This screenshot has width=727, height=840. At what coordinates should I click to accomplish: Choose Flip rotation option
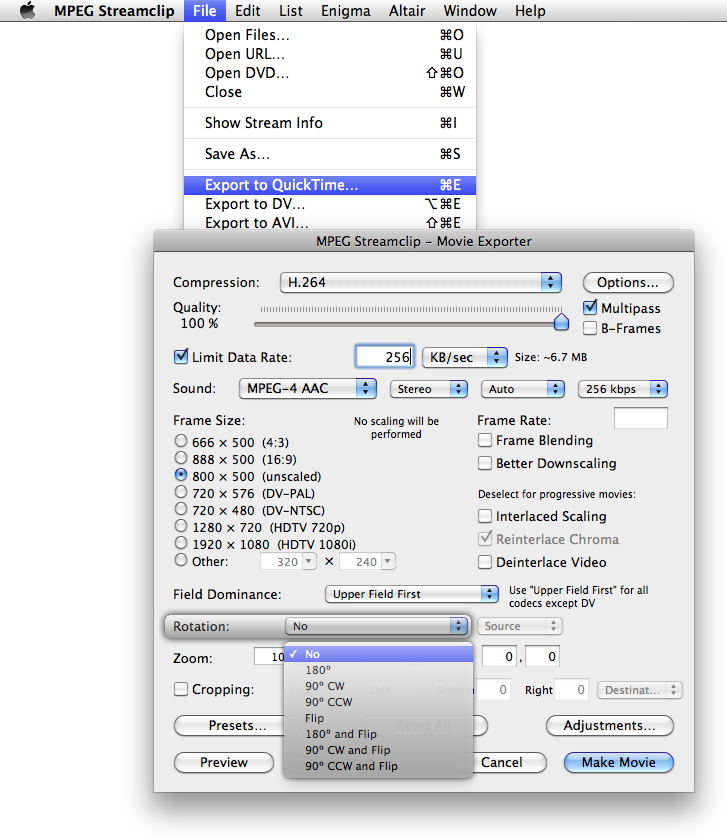coord(378,718)
